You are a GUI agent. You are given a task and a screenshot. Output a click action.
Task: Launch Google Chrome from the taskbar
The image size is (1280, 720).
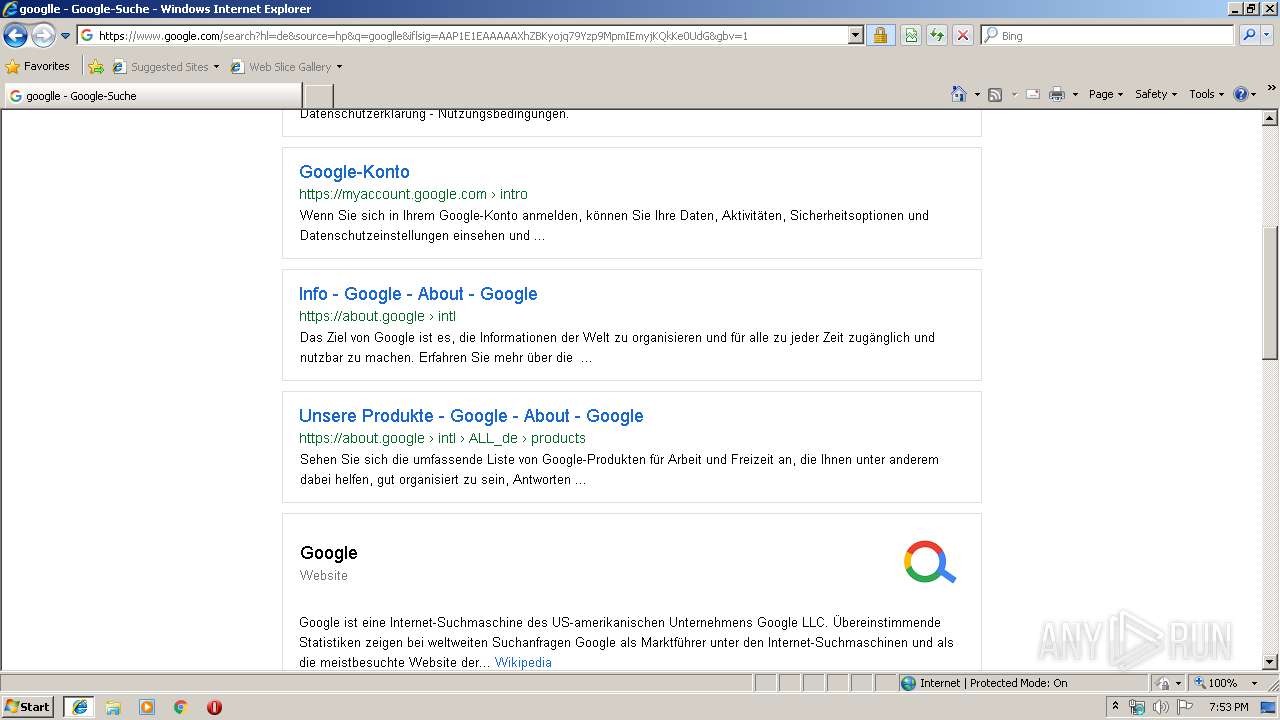point(180,707)
